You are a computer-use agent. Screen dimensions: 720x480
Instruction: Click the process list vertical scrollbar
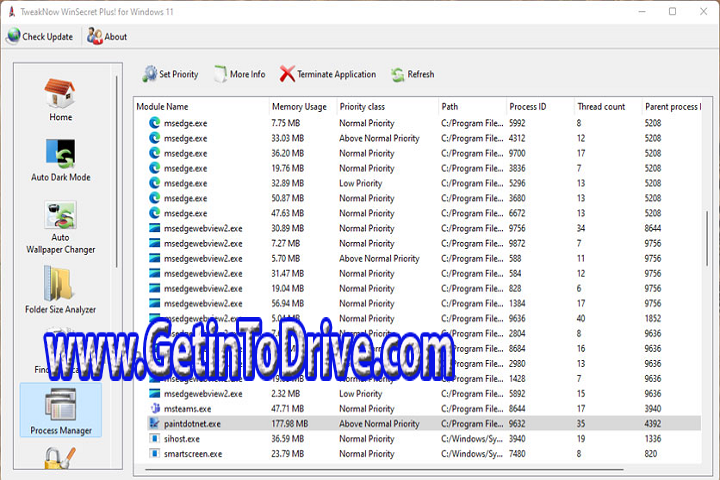click(707, 238)
